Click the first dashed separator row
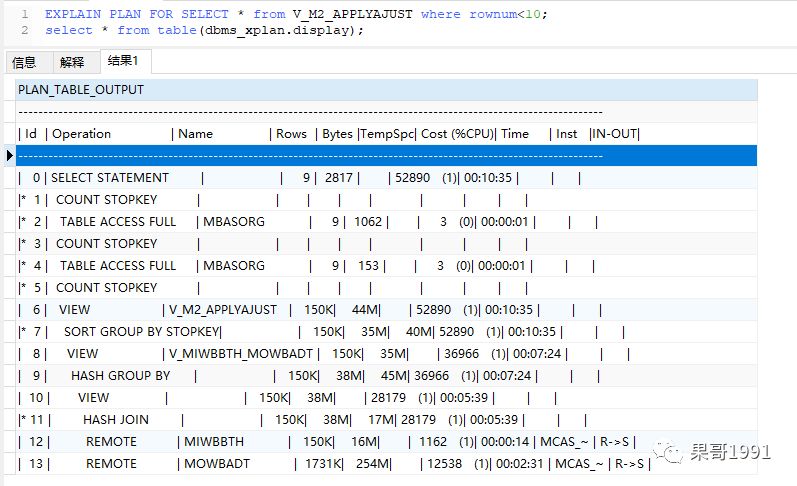Viewport: 797px width, 486px height. tap(386, 112)
